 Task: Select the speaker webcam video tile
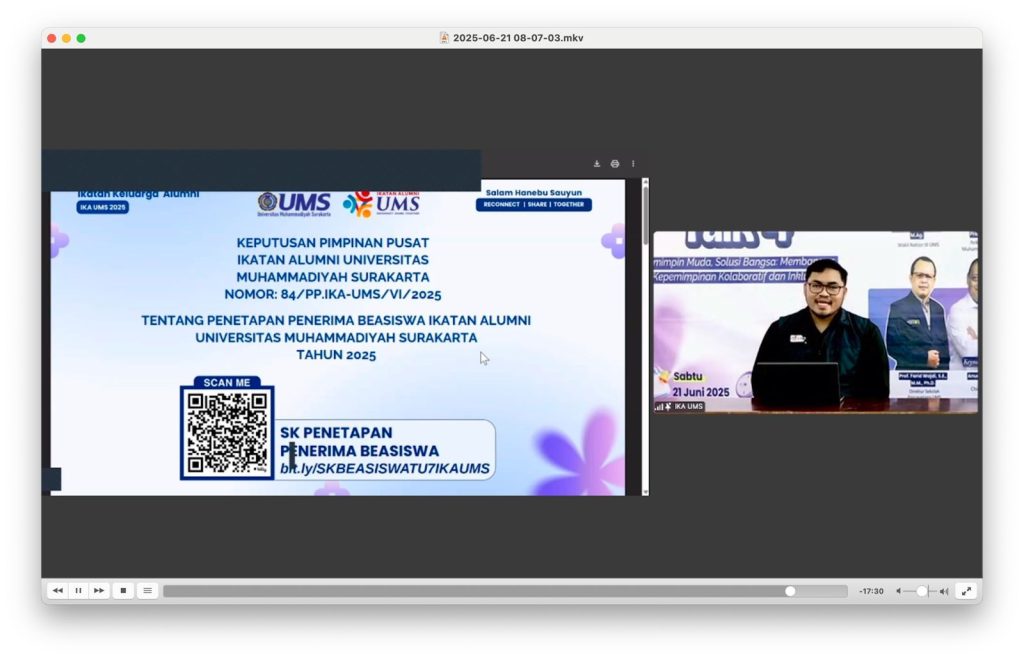[x=816, y=322]
